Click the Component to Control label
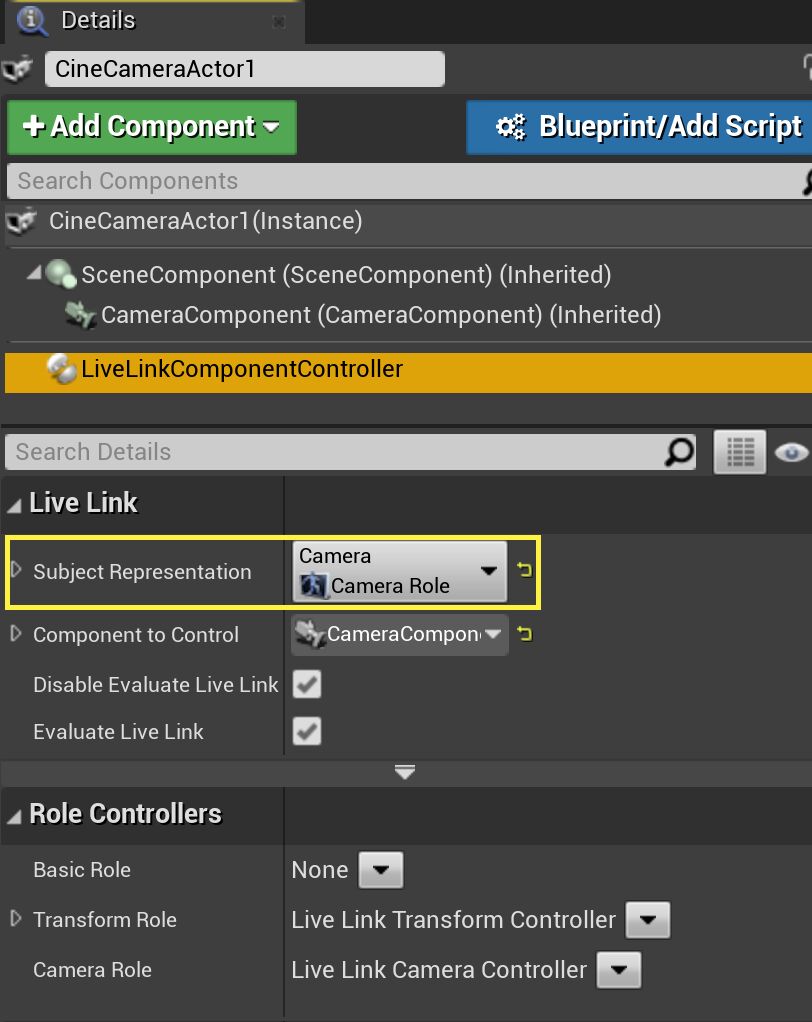This screenshot has height=1022, width=812. coord(136,635)
